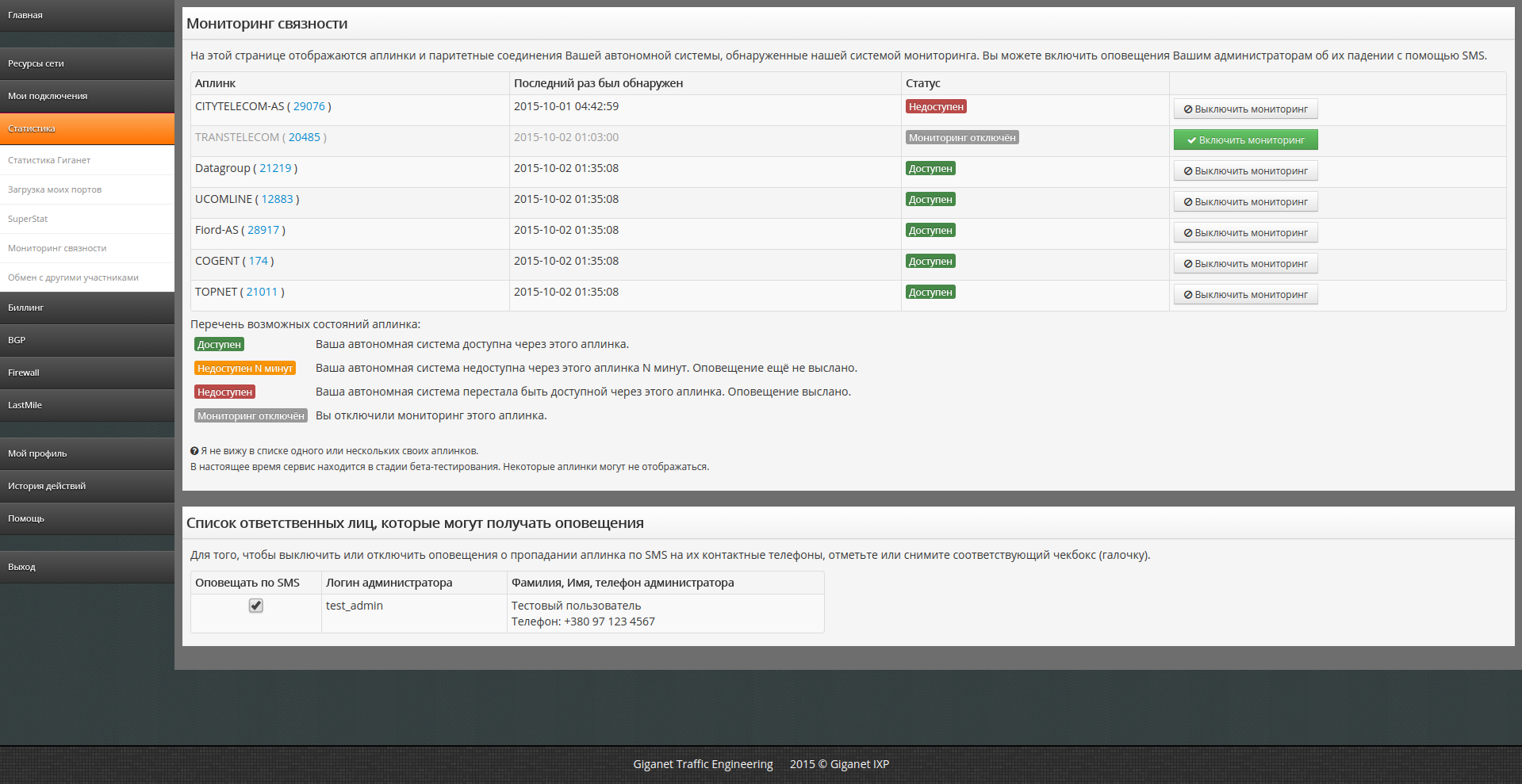Viewport: 1522px width, 784px height.
Task: Select the Статистика sidebar section
Action: [87, 128]
